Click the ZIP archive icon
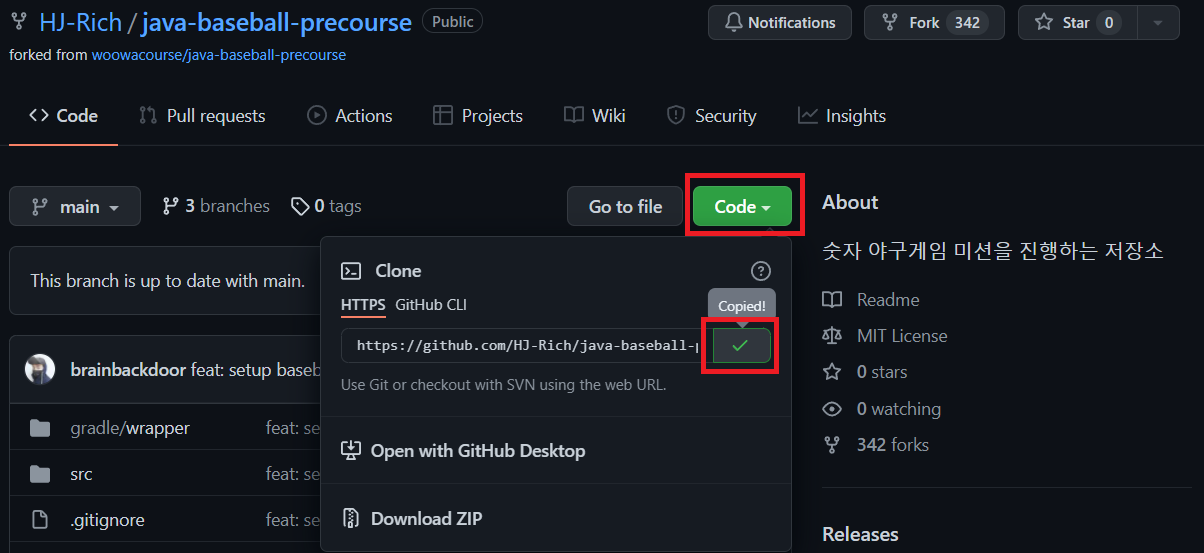Image resolution: width=1204 pixels, height=553 pixels. [351, 519]
